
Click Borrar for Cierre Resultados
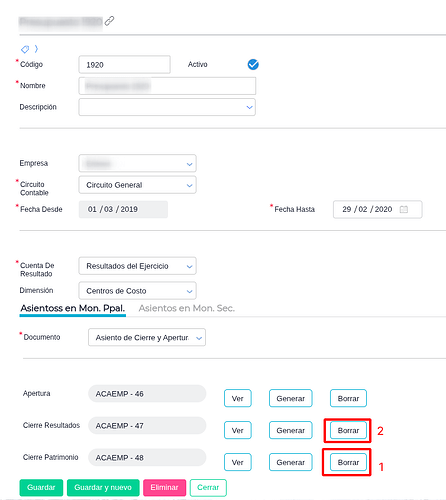click(x=348, y=430)
